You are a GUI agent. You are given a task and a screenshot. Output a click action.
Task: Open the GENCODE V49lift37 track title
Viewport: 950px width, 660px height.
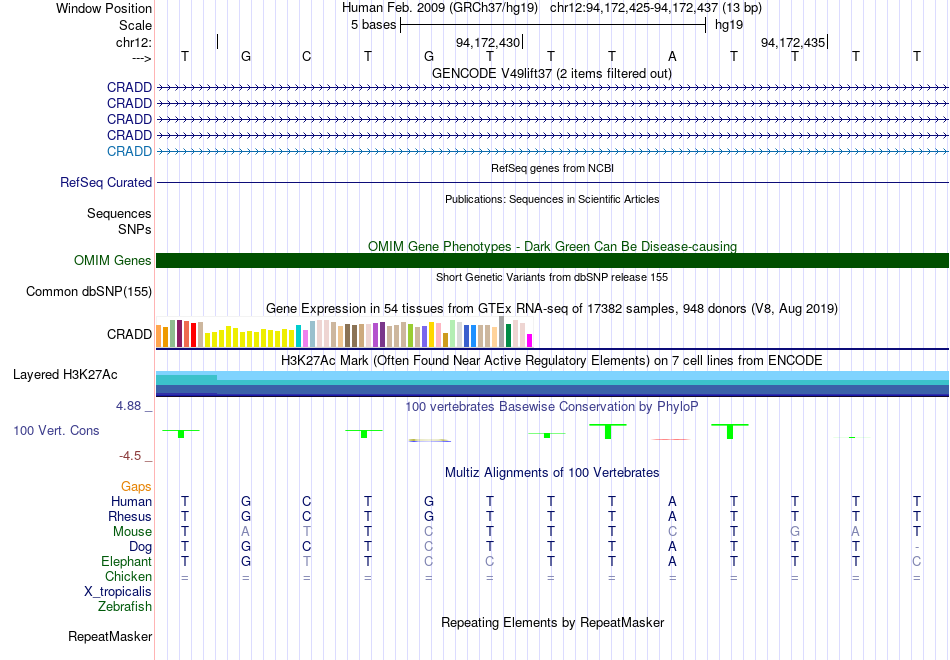click(x=551, y=73)
